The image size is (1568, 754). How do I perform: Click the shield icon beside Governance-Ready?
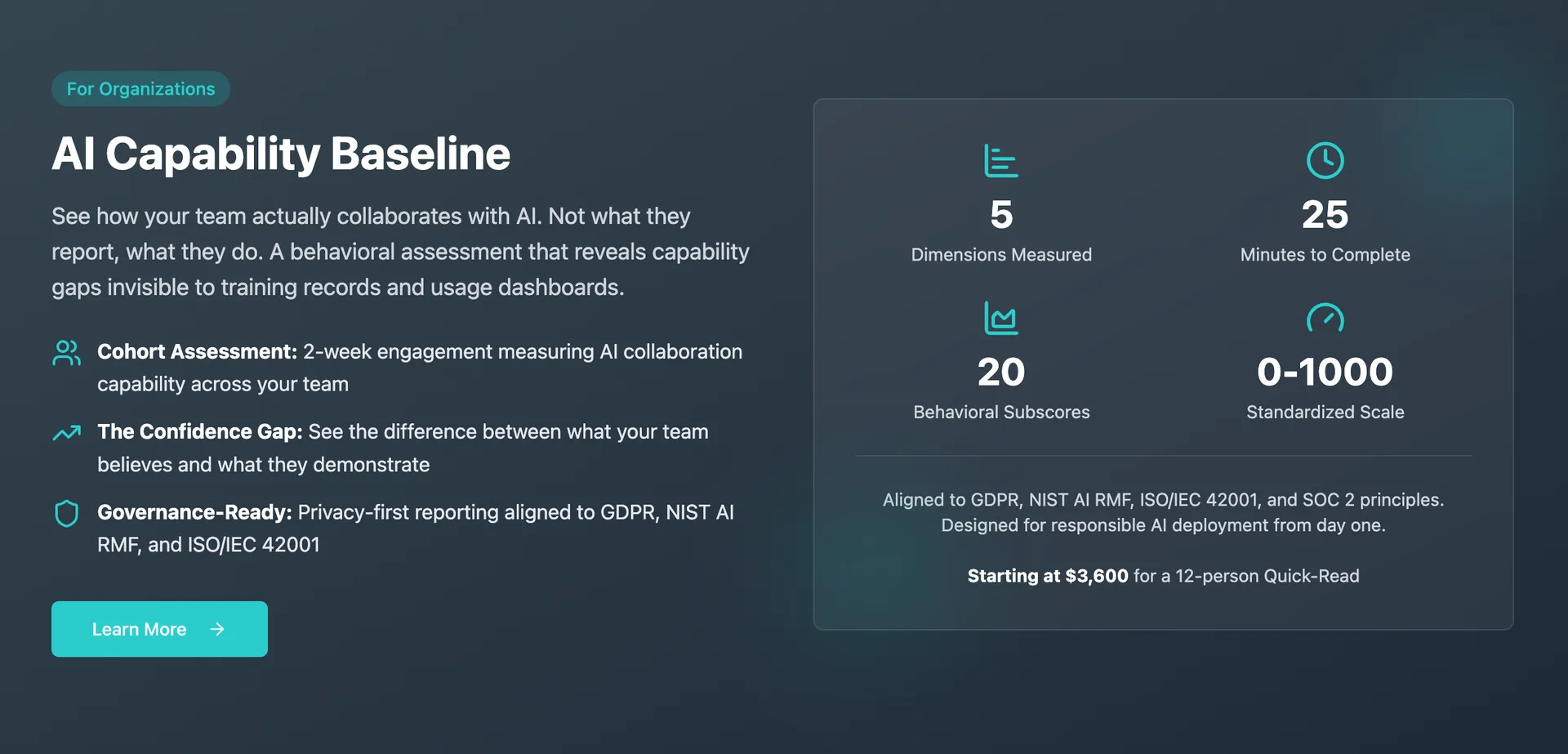coord(66,513)
